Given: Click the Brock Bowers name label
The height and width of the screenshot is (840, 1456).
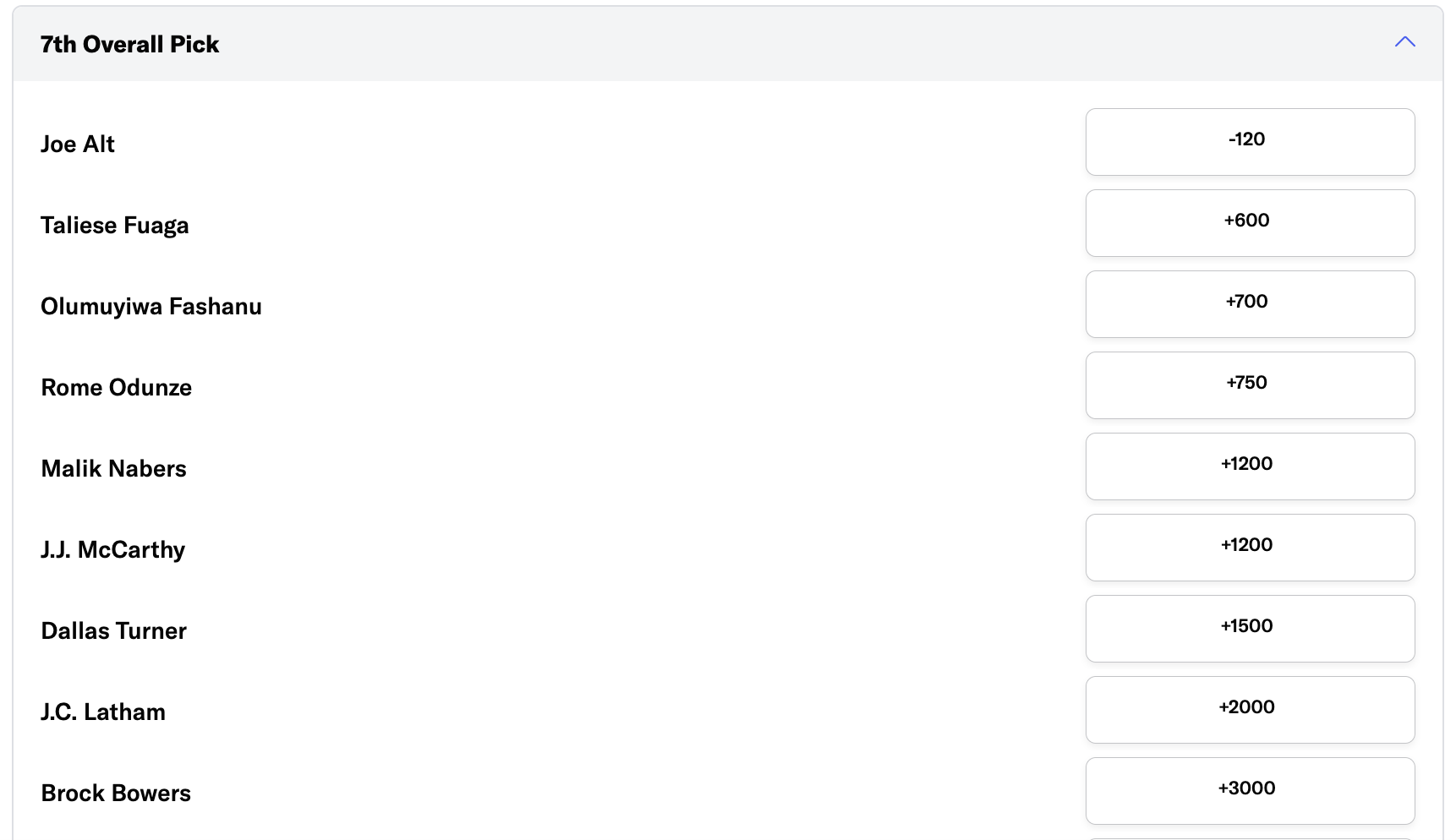Looking at the screenshot, I should pyautogui.click(x=116, y=794).
